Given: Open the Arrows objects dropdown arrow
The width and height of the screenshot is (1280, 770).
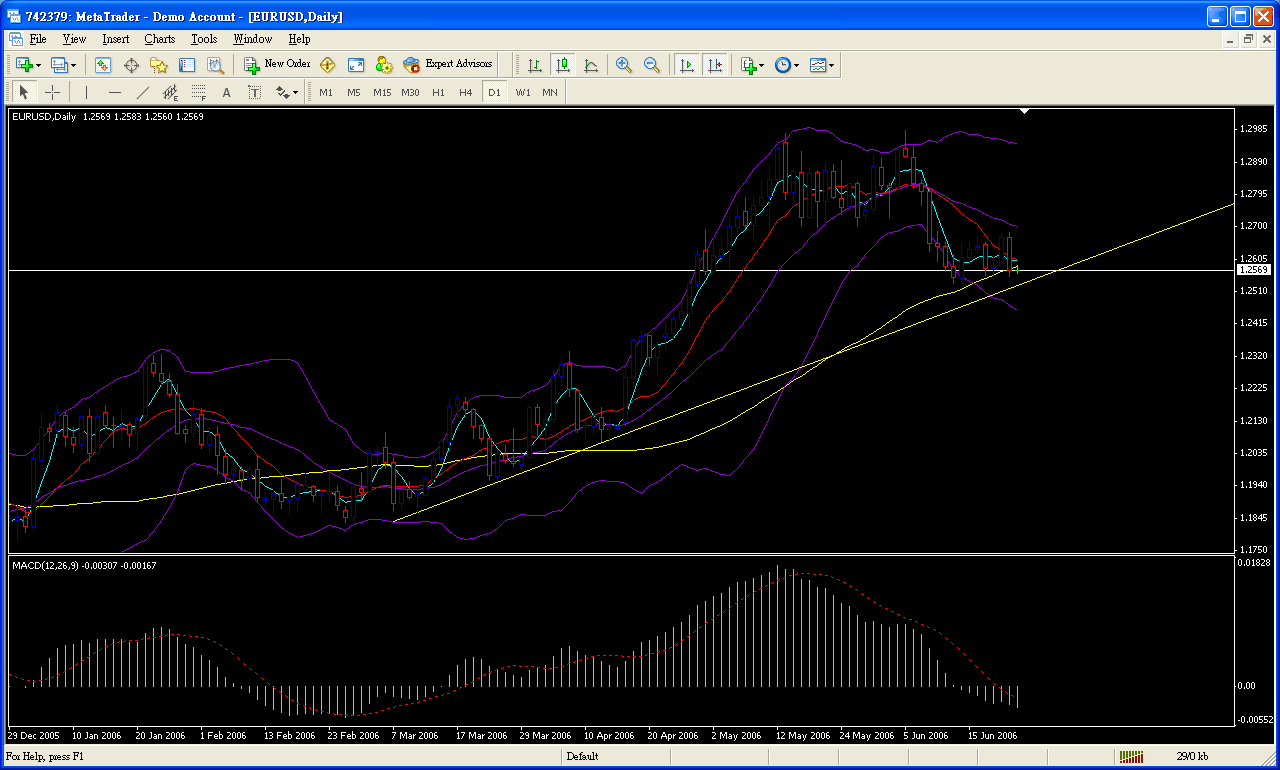Looking at the screenshot, I should (295, 92).
